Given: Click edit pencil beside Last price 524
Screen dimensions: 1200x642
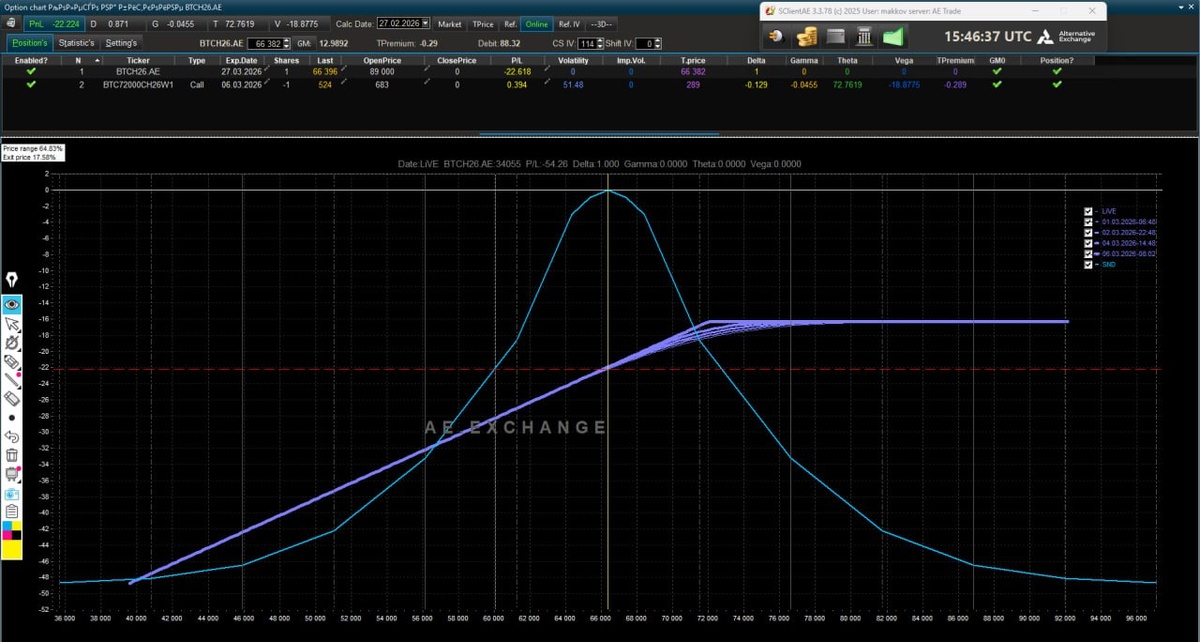Looking at the screenshot, I should tap(344, 82).
